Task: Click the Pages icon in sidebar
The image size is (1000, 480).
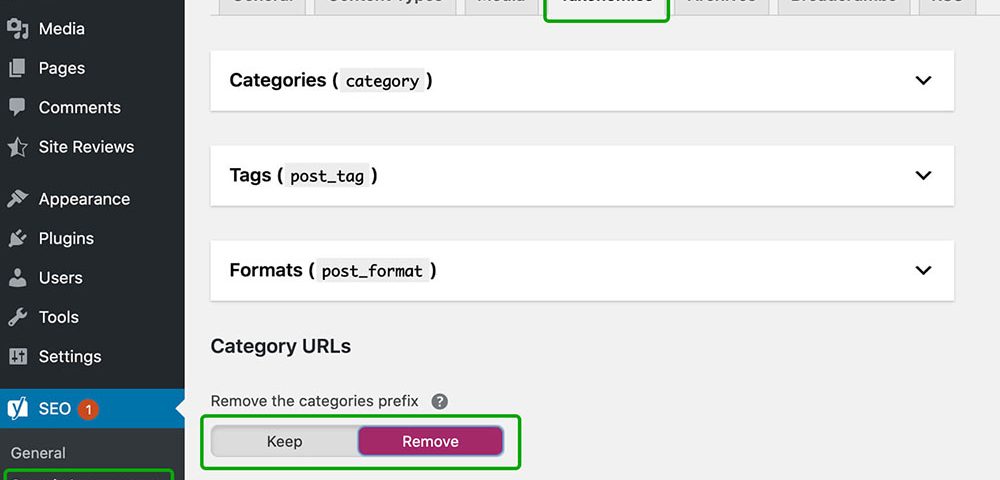Action: [x=18, y=68]
